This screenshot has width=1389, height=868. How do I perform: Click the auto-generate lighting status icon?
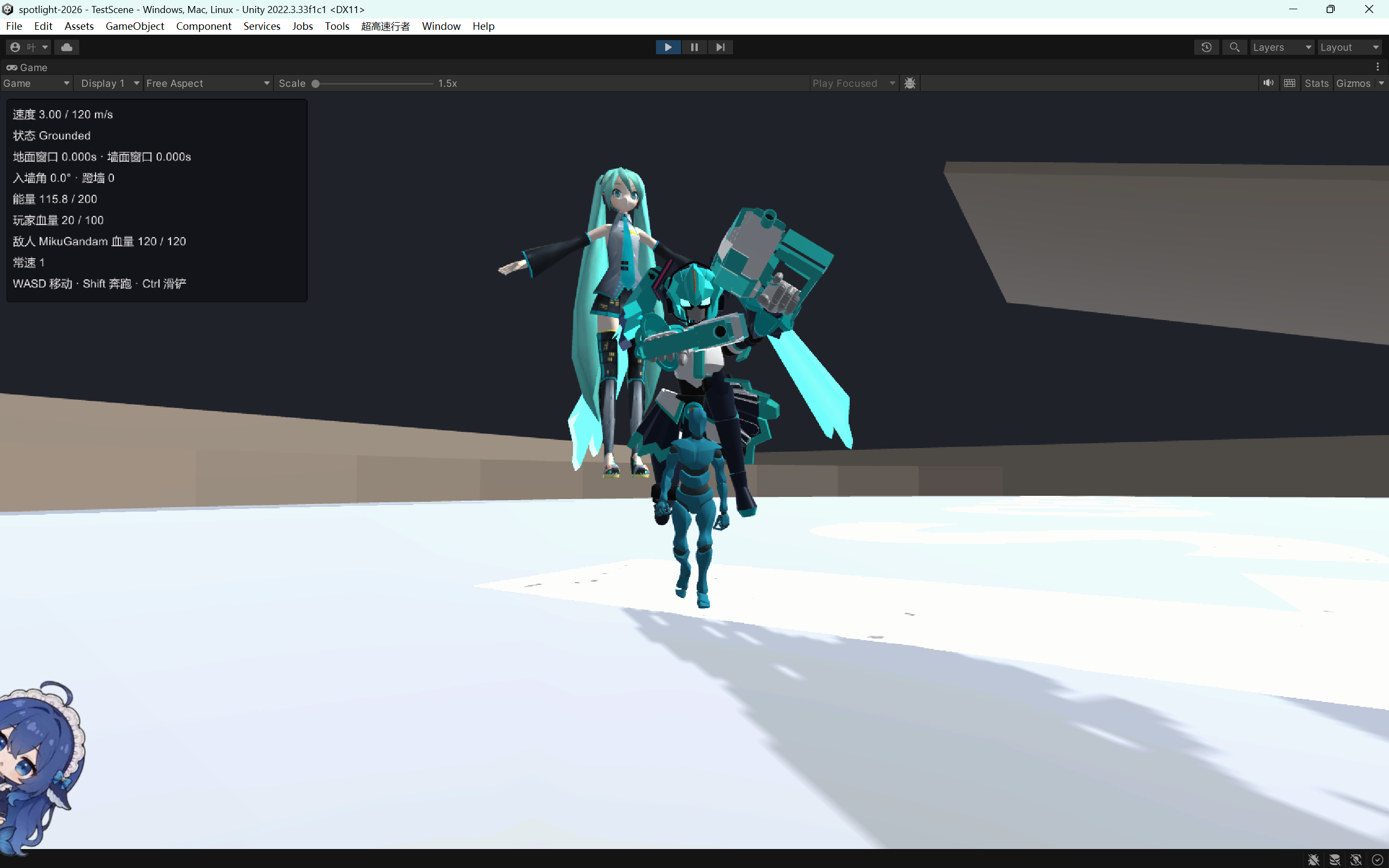1356,859
